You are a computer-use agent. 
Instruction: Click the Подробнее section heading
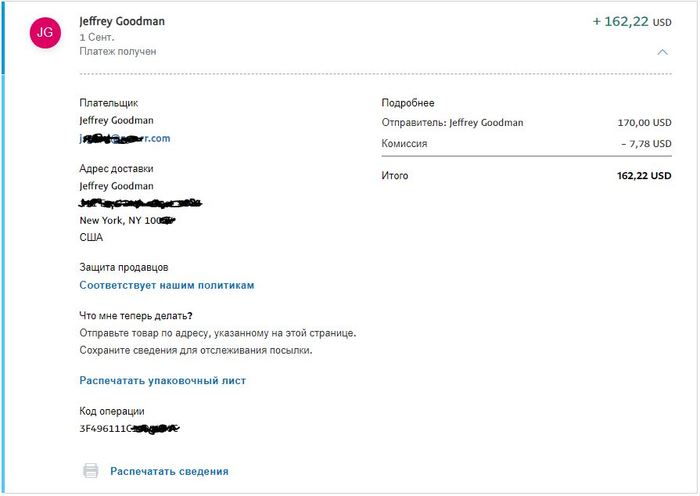[408, 103]
